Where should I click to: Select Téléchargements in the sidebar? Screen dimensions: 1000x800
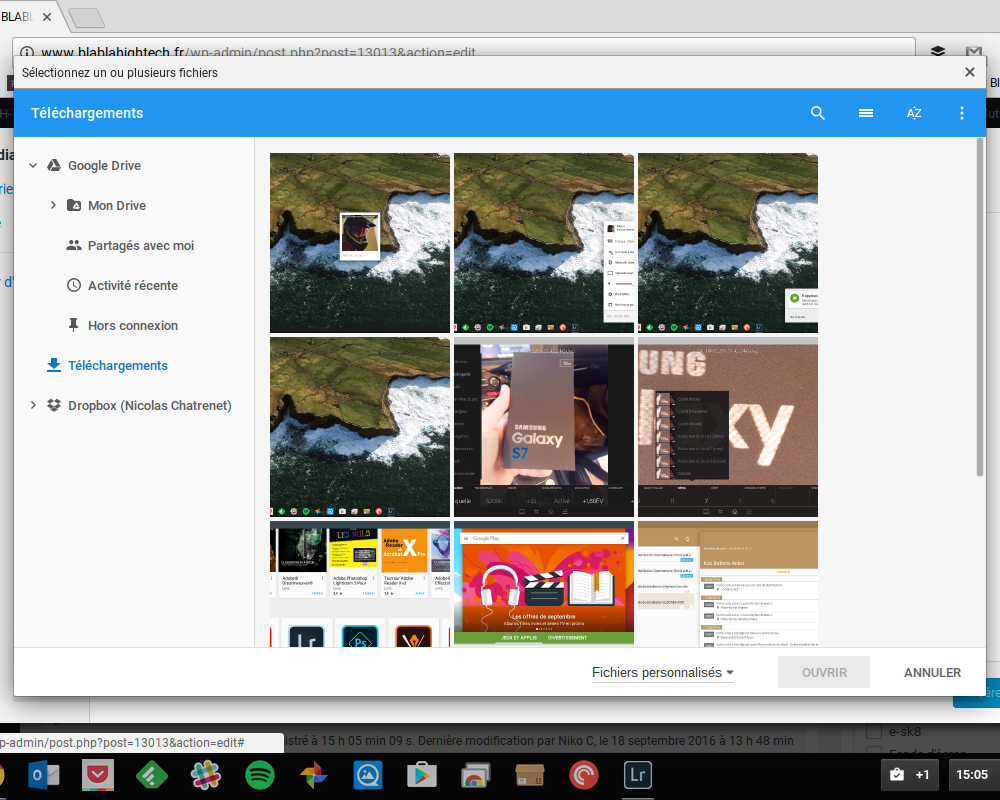(118, 366)
